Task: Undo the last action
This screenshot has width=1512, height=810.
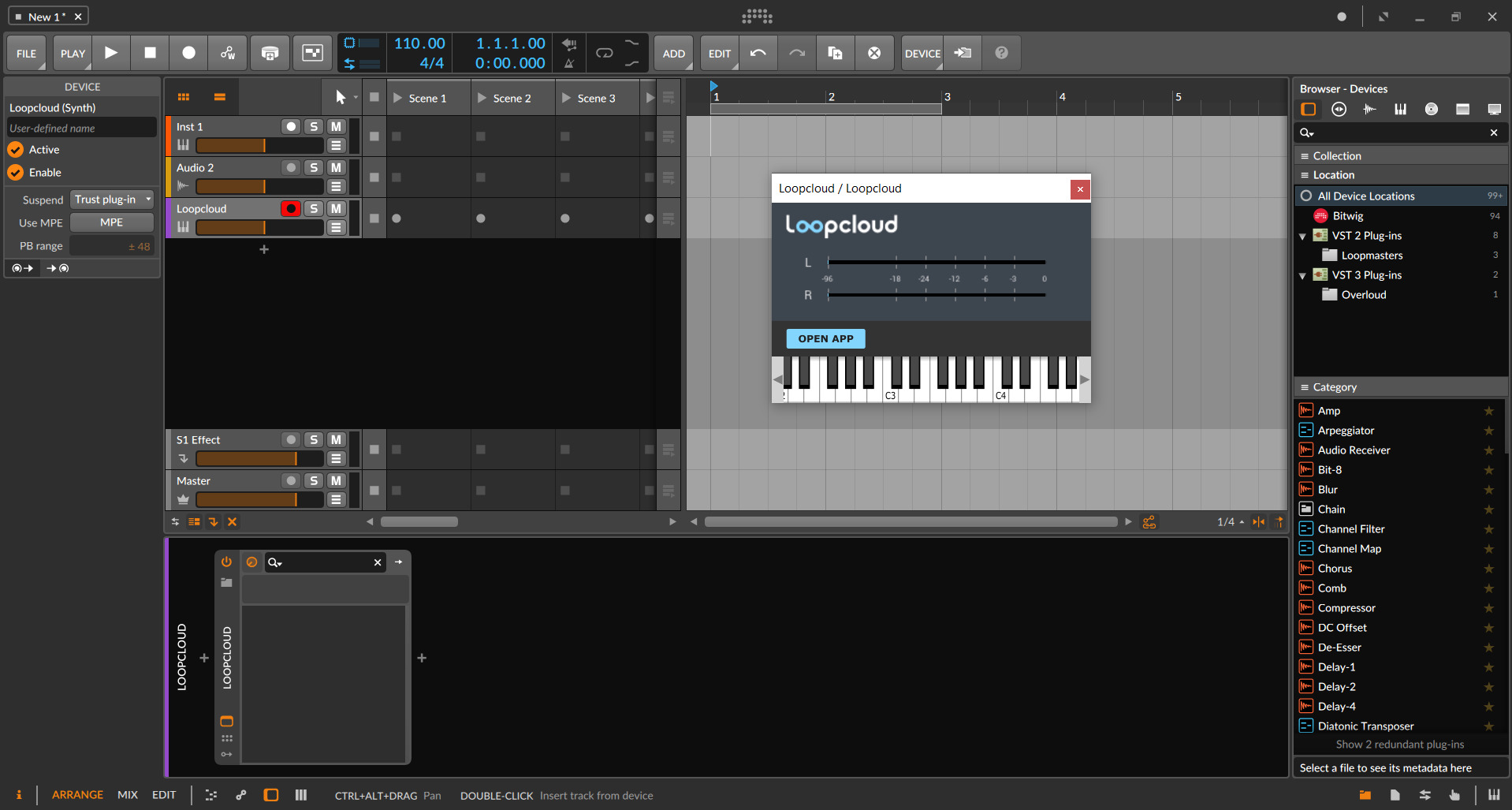Action: (758, 53)
